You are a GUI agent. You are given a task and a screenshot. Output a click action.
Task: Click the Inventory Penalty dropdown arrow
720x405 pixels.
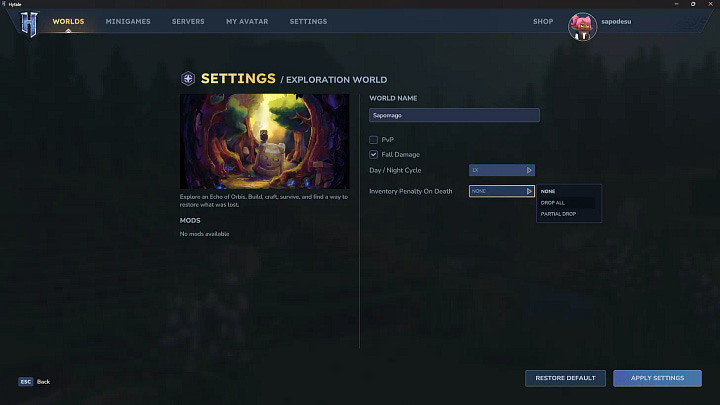[x=529, y=191]
